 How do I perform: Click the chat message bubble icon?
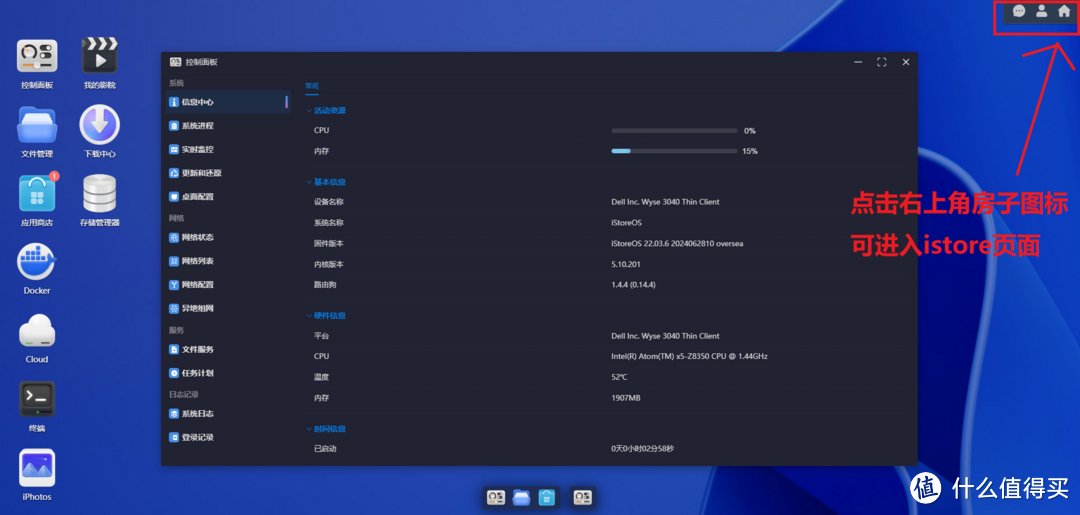tap(1019, 11)
